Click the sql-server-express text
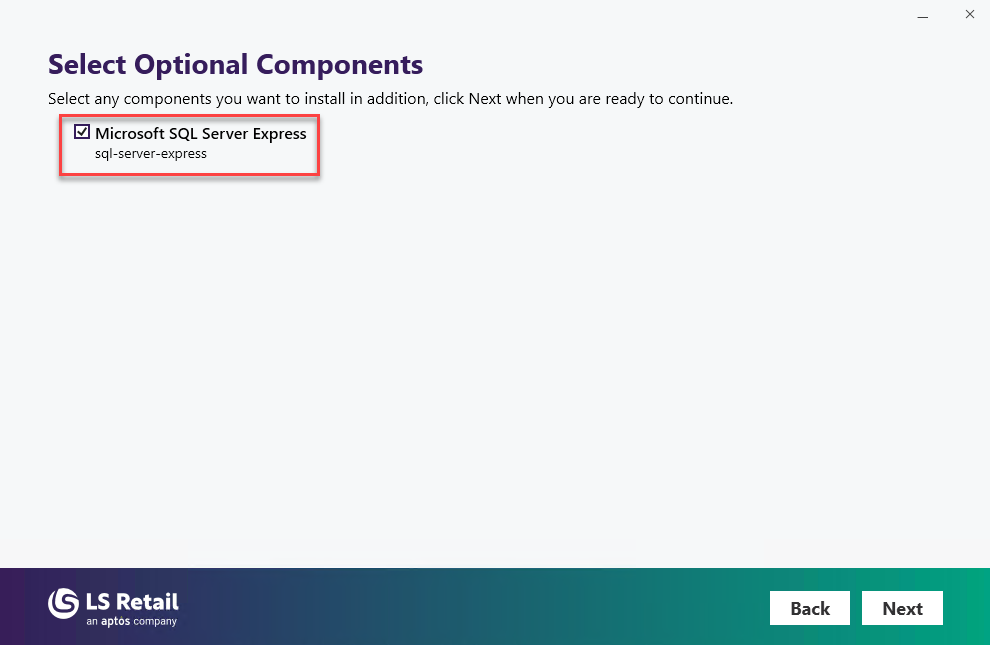The width and height of the screenshot is (990, 645). click(150, 153)
